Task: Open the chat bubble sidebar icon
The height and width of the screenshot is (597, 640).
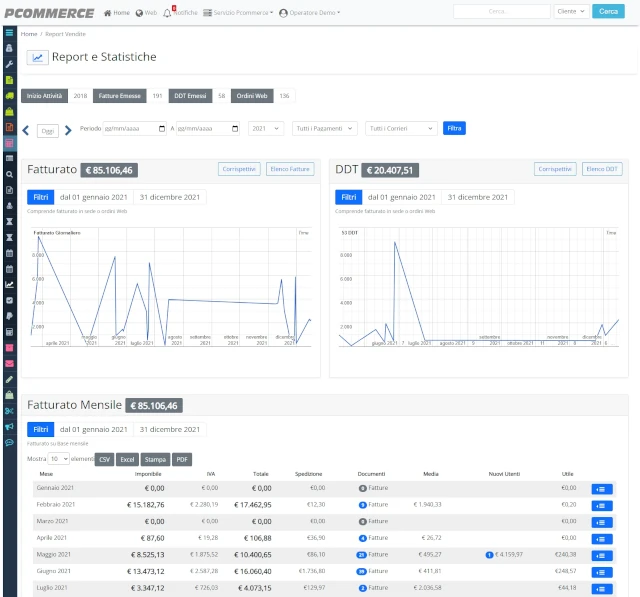Action: pyautogui.click(x=9, y=443)
